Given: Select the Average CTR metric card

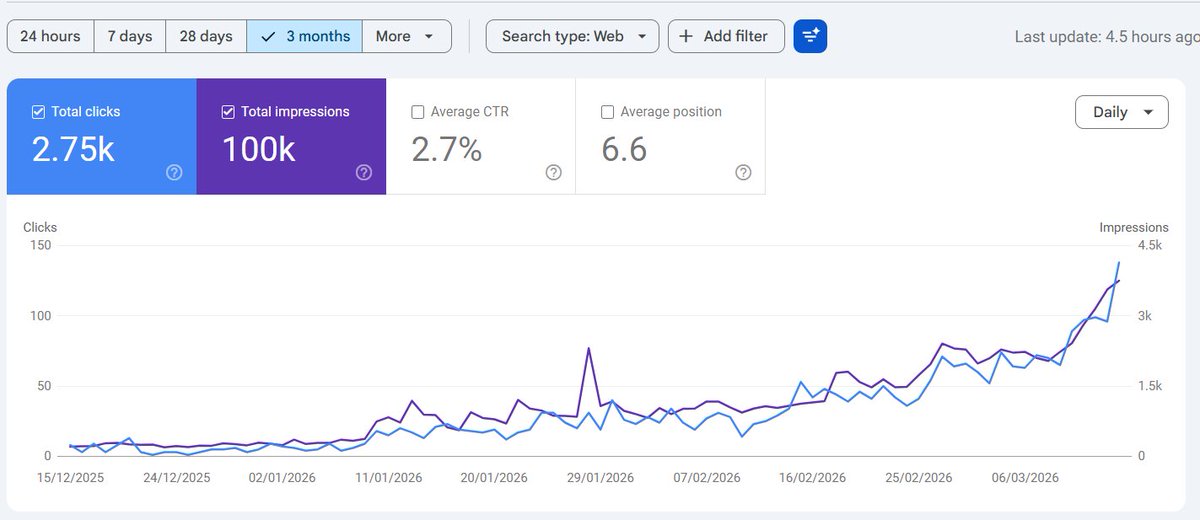Looking at the screenshot, I should [481, 136].
